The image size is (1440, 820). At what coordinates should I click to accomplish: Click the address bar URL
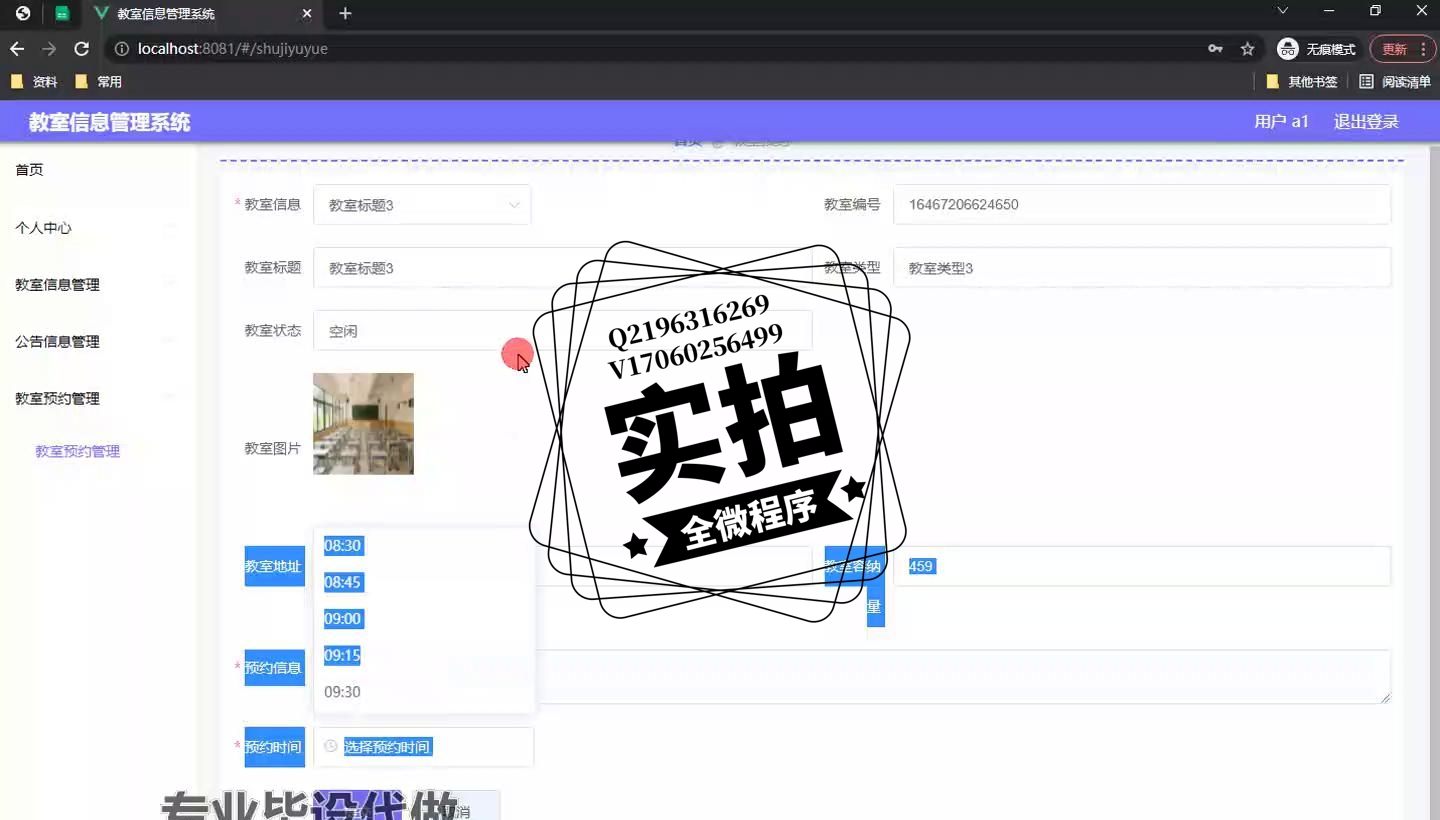[x=233, y=49]
